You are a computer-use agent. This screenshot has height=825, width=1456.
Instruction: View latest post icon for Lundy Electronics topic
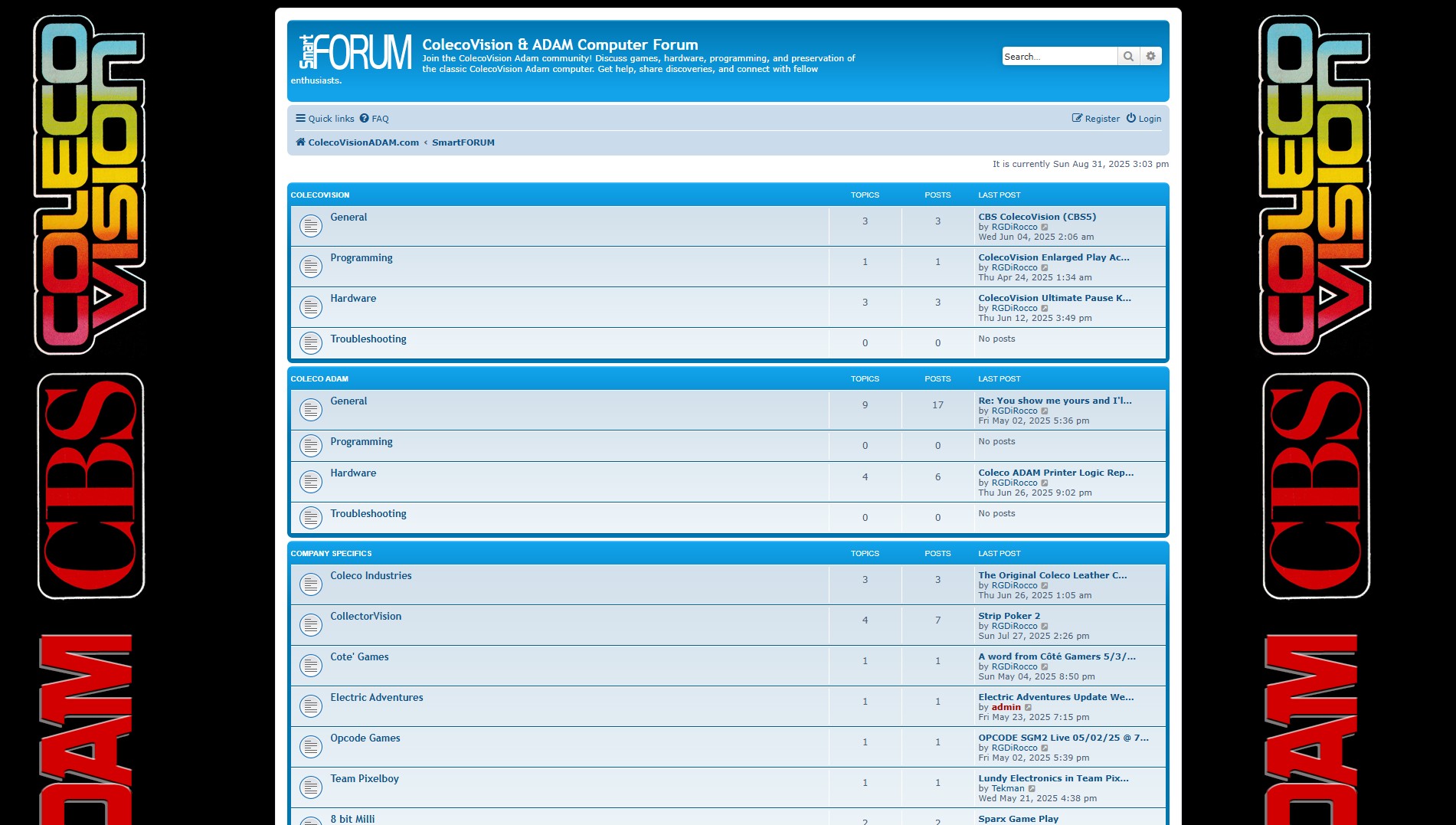click(x=1034, y=787)
